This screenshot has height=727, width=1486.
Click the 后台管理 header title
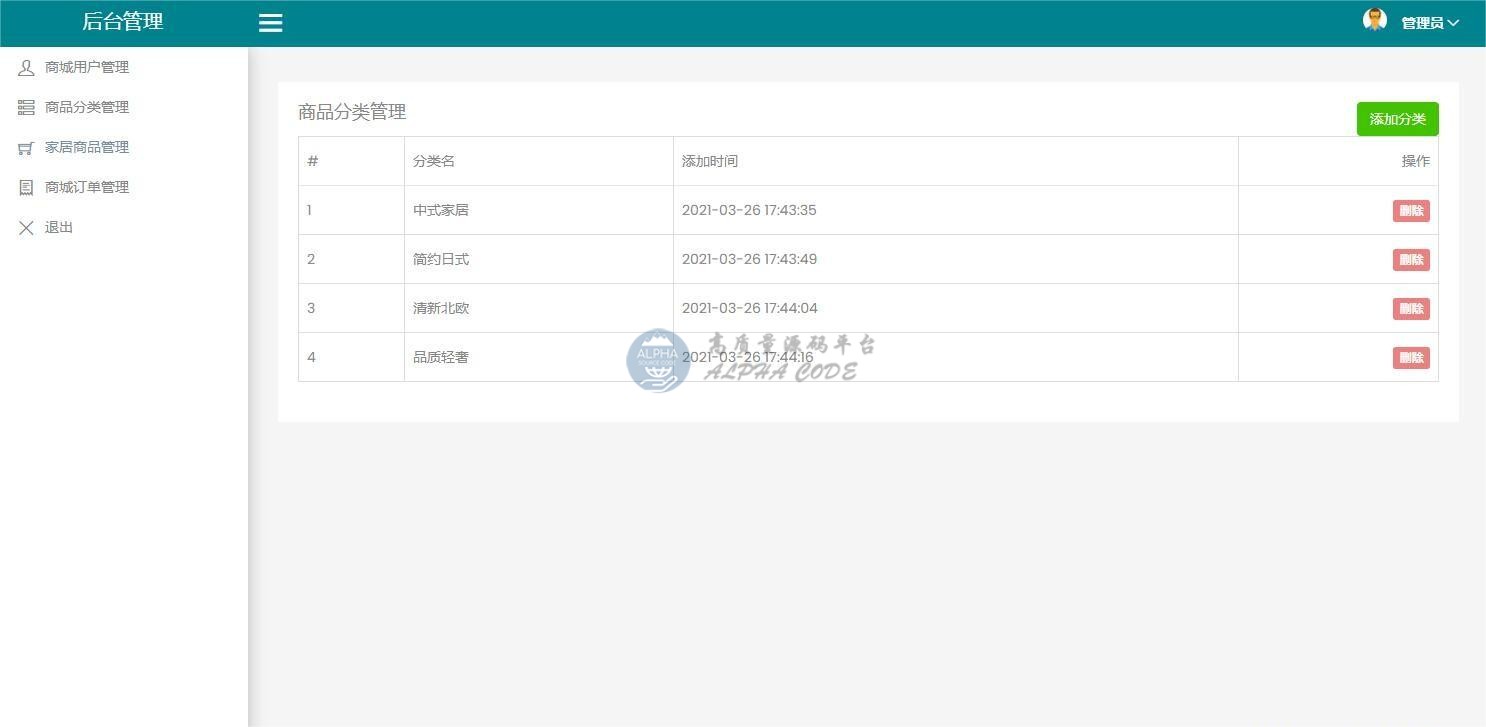click(122, 22)
